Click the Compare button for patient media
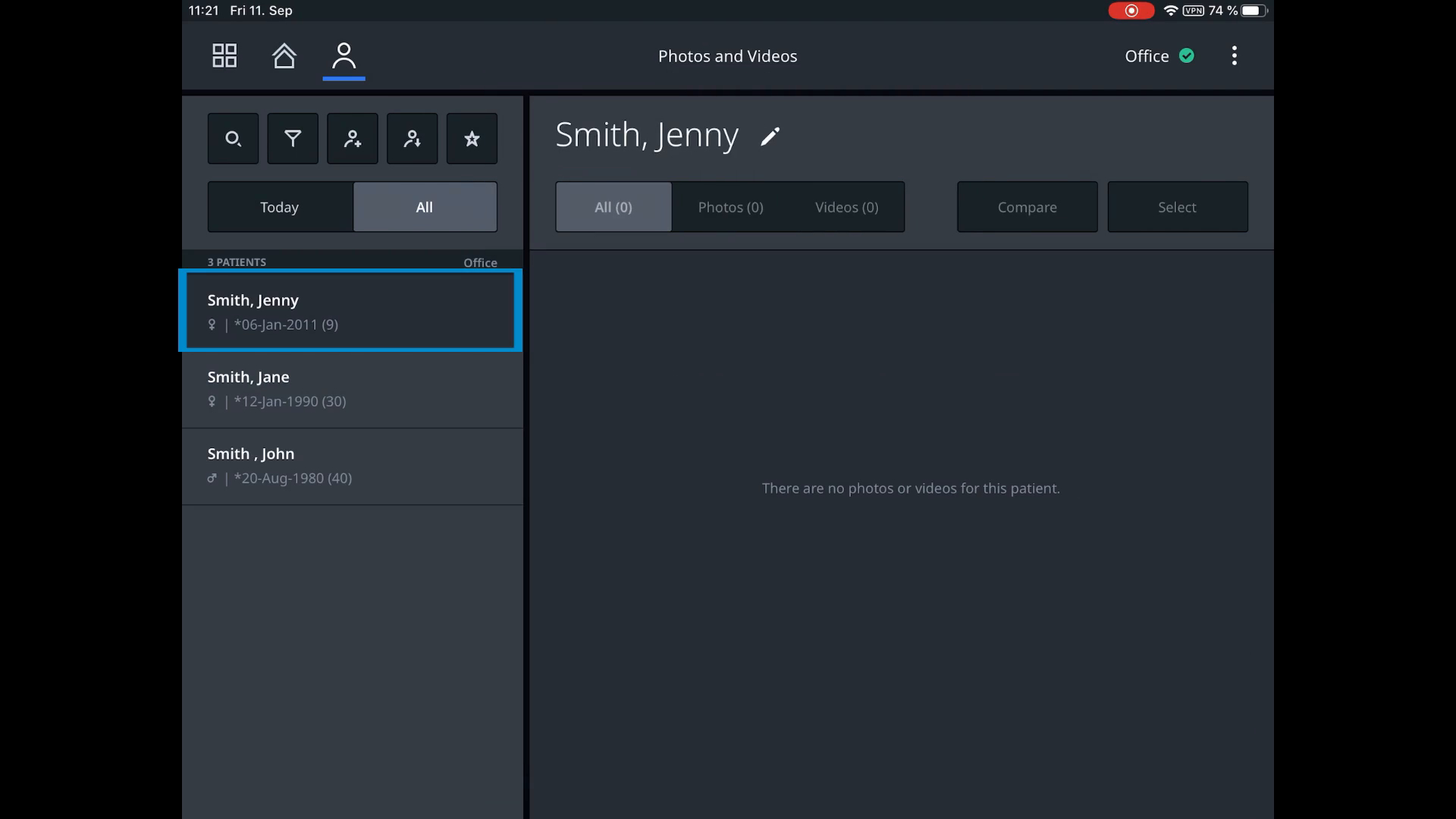 point(1027,206)
